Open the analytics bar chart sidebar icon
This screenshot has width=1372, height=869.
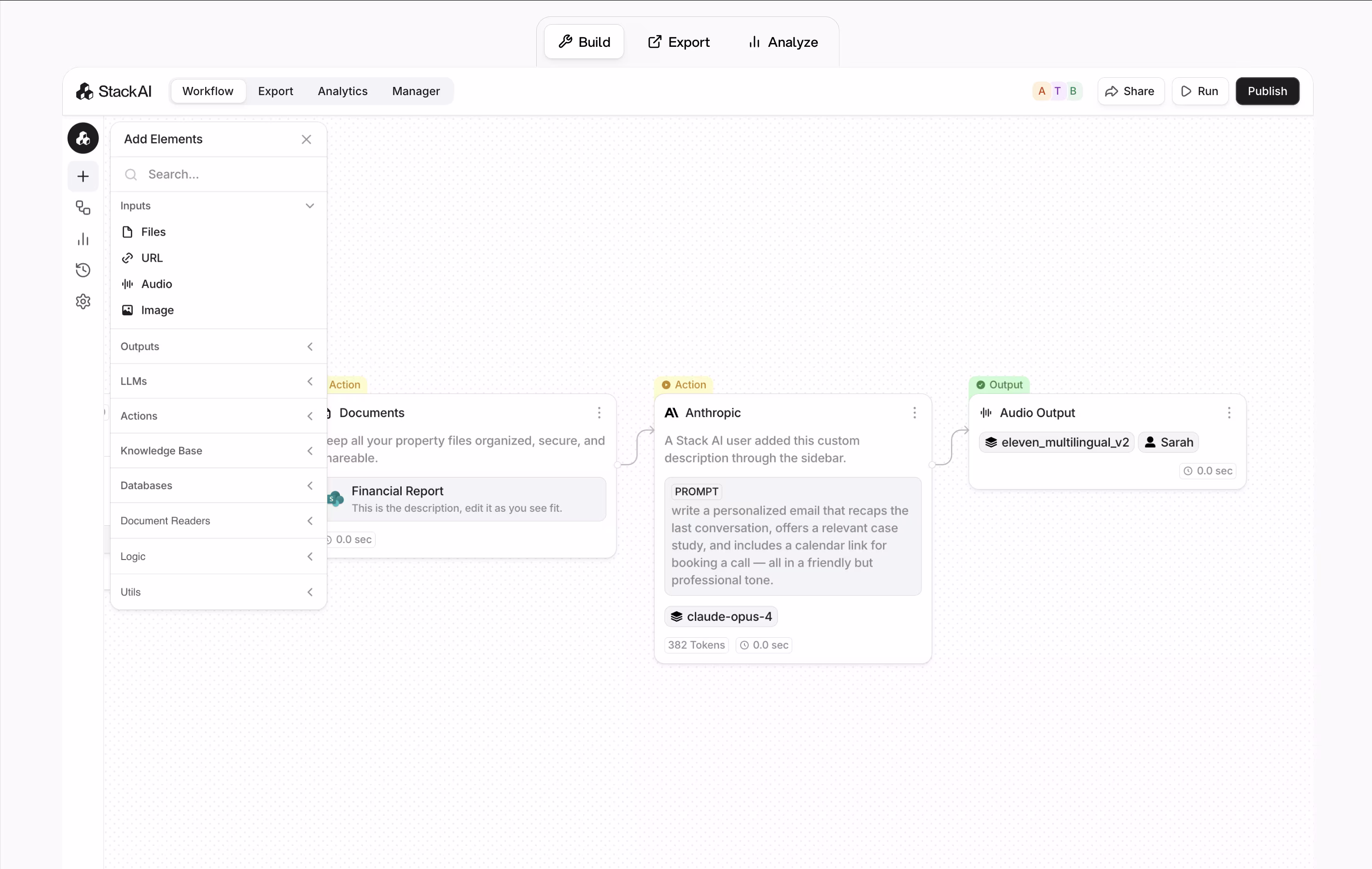(x=83, y=239)
